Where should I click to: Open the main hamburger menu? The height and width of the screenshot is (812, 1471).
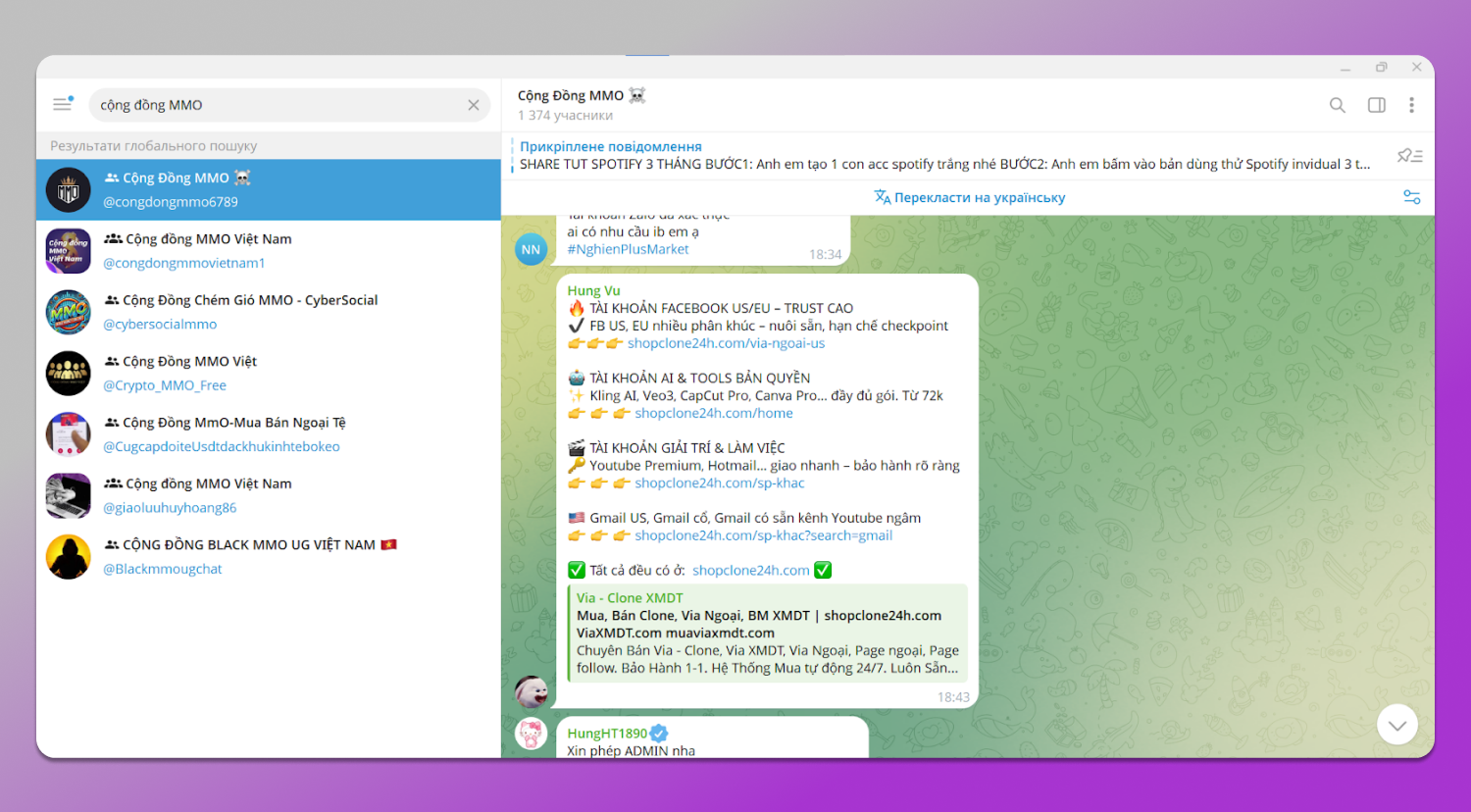coord(62,104)
